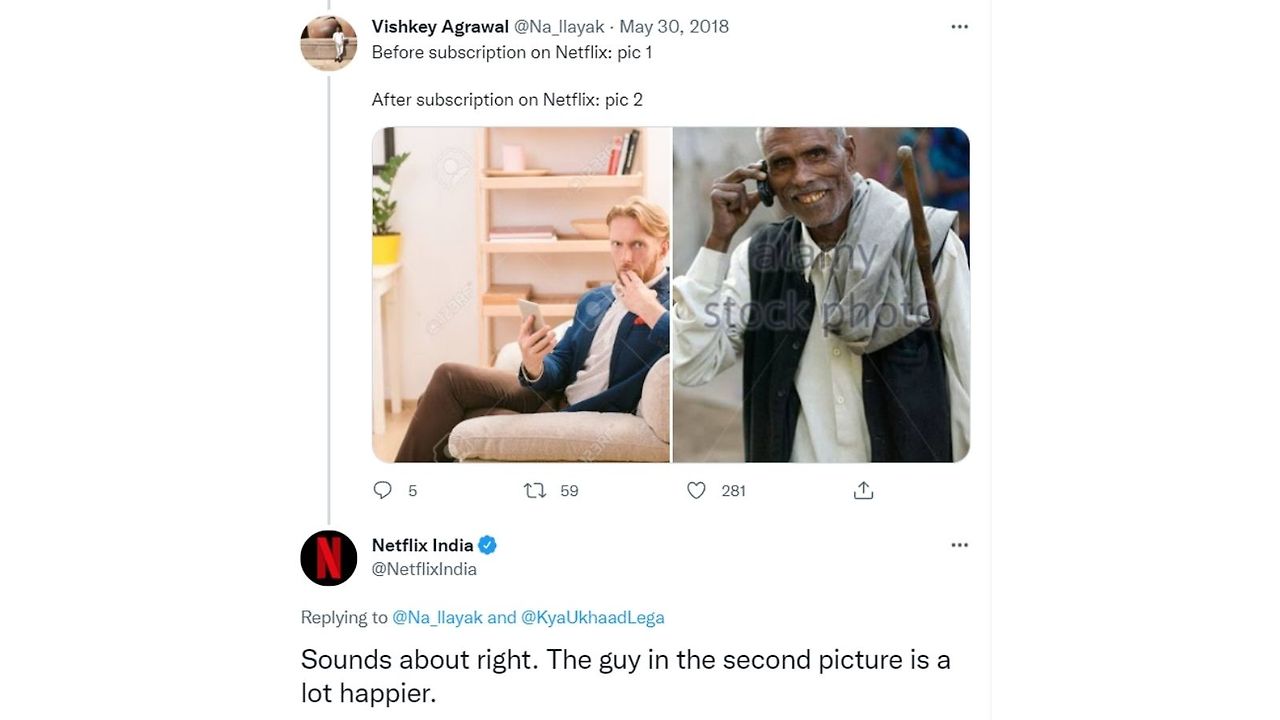View the 59 retweets count
Viewport: 1280px width, 720px height.
(567, 490)
